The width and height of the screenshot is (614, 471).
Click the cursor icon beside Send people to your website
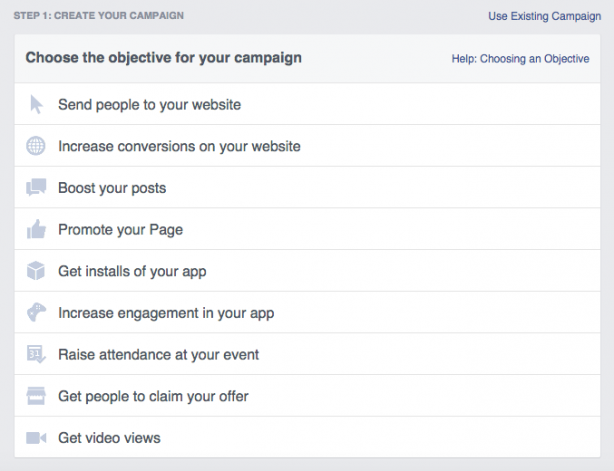click(36, 105)
